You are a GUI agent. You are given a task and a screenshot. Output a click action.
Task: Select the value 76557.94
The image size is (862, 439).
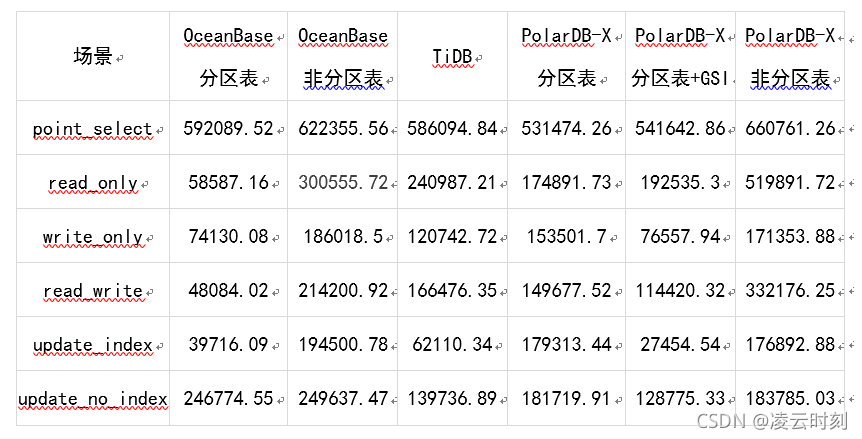[680, 236]
